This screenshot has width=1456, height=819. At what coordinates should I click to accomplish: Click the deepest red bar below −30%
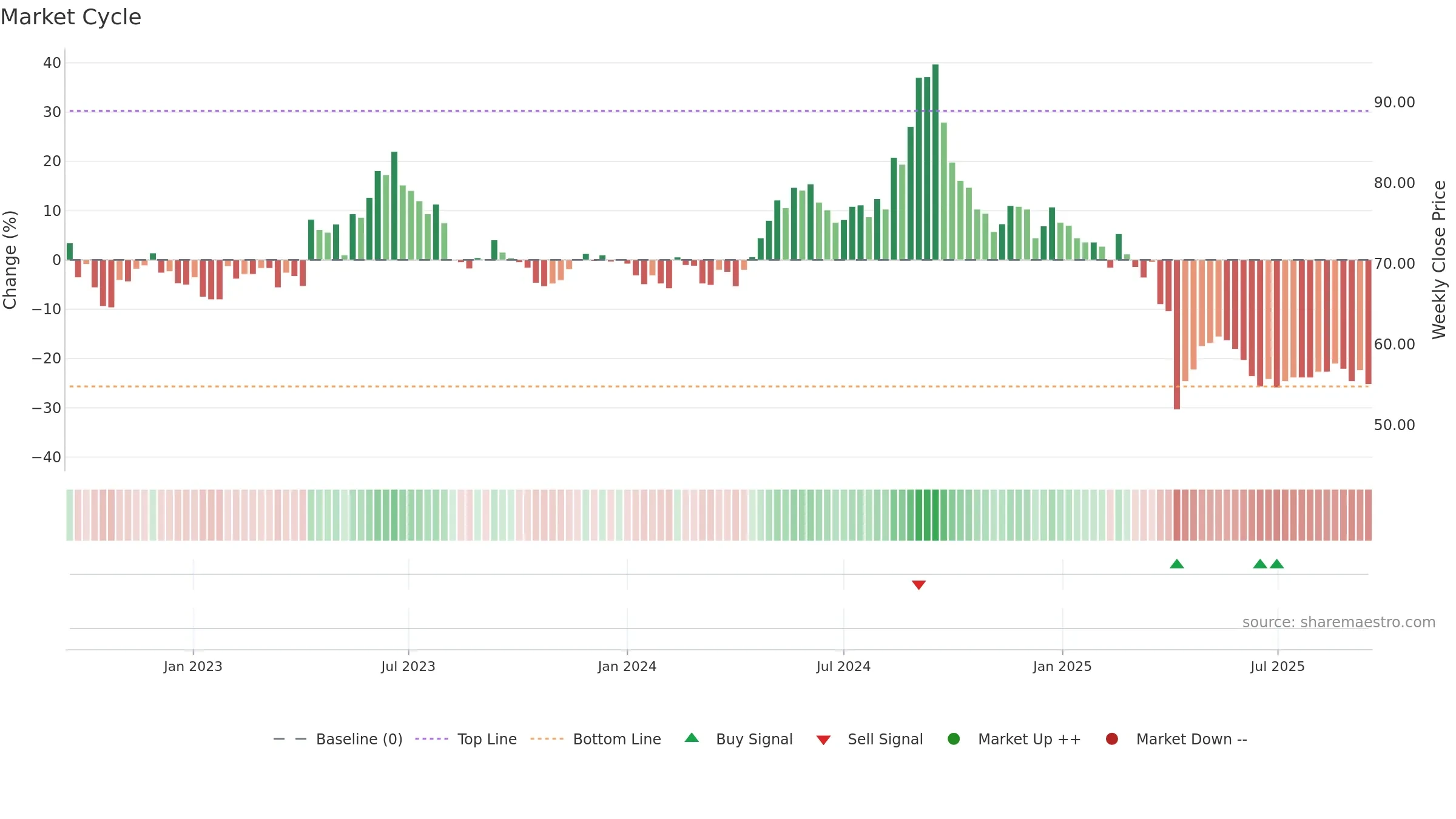click(x=1177, y=334)
